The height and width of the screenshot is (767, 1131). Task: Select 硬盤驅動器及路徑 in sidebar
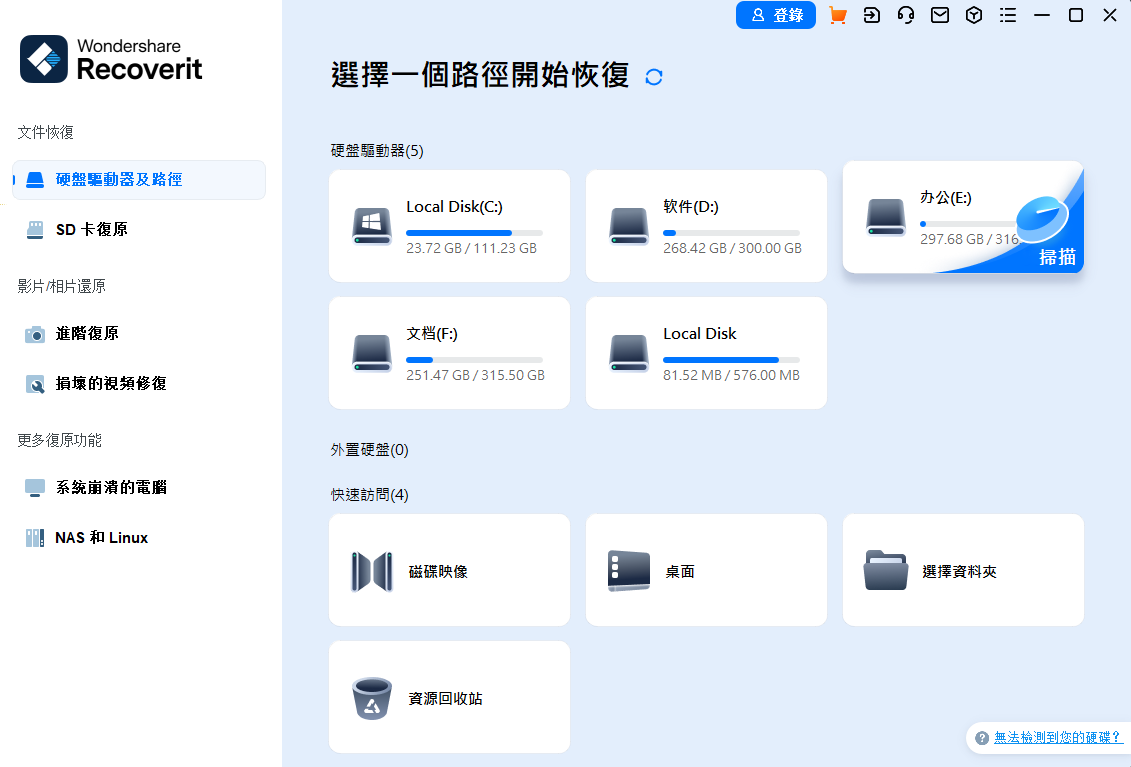point(139,180)
